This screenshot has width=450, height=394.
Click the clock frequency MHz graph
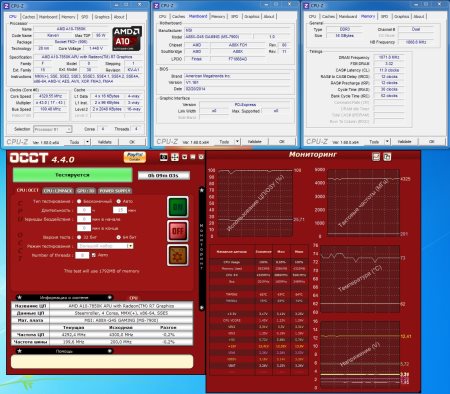point(363,202)
